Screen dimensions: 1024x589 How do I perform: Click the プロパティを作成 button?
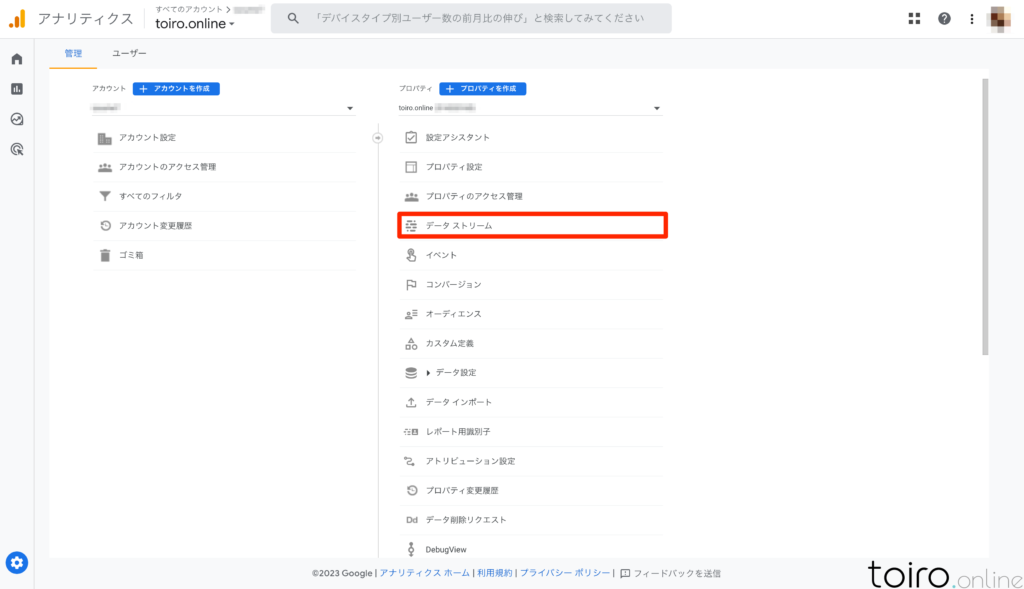pos(482,88)
